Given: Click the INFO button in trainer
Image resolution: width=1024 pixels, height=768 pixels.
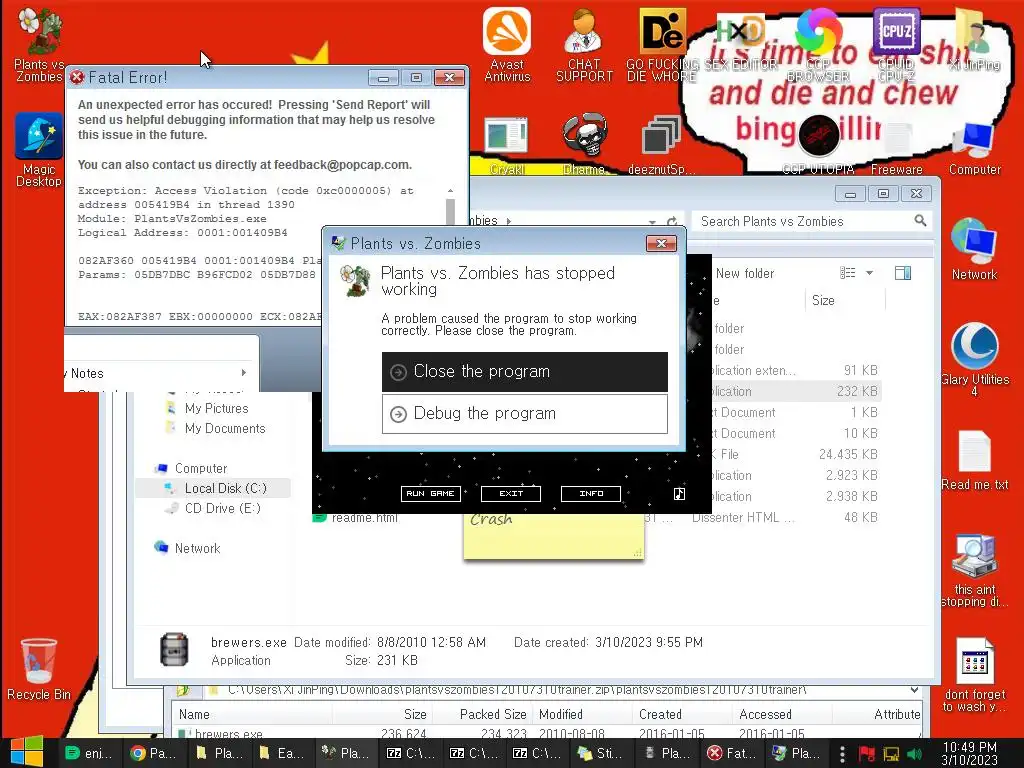Looking at the screenshot, I should coord(590,494).
